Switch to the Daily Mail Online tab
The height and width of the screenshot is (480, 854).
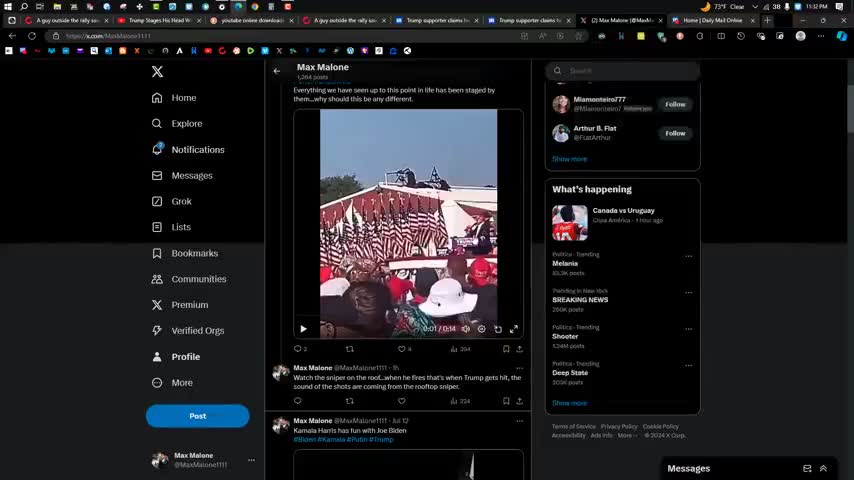712,20
